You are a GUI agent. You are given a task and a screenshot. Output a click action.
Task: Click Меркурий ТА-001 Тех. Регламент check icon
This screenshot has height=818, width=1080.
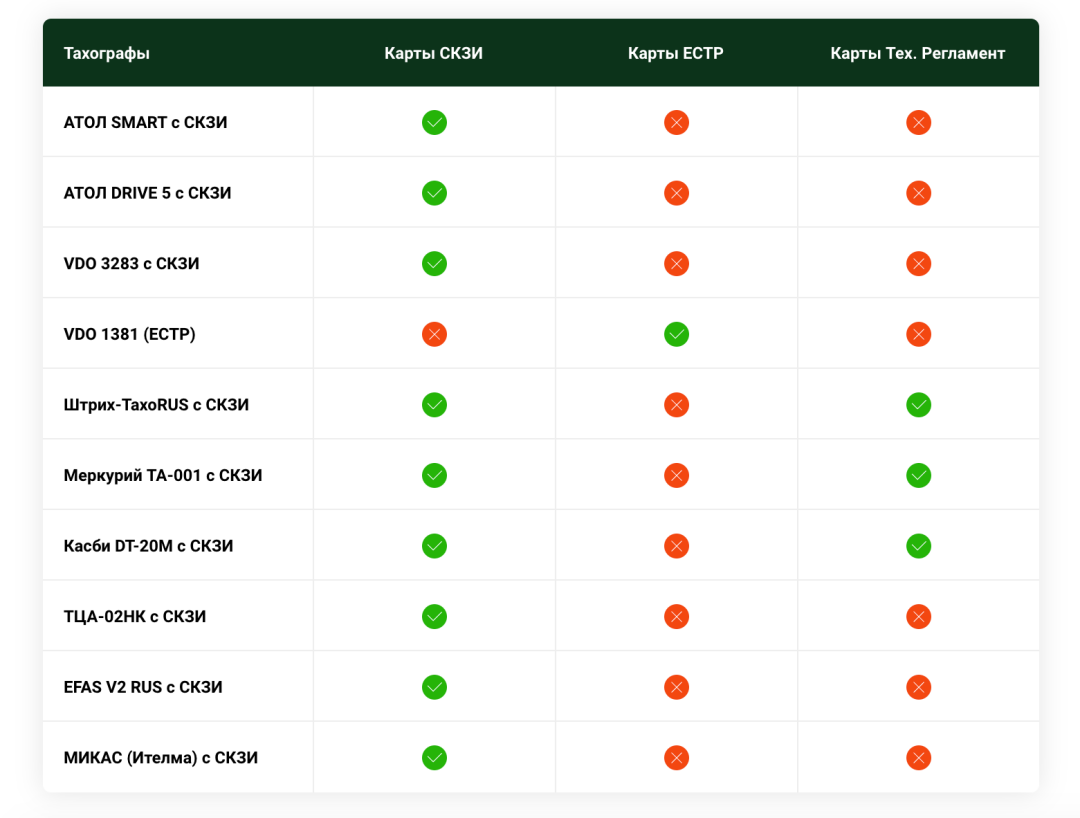coord(918,475)
